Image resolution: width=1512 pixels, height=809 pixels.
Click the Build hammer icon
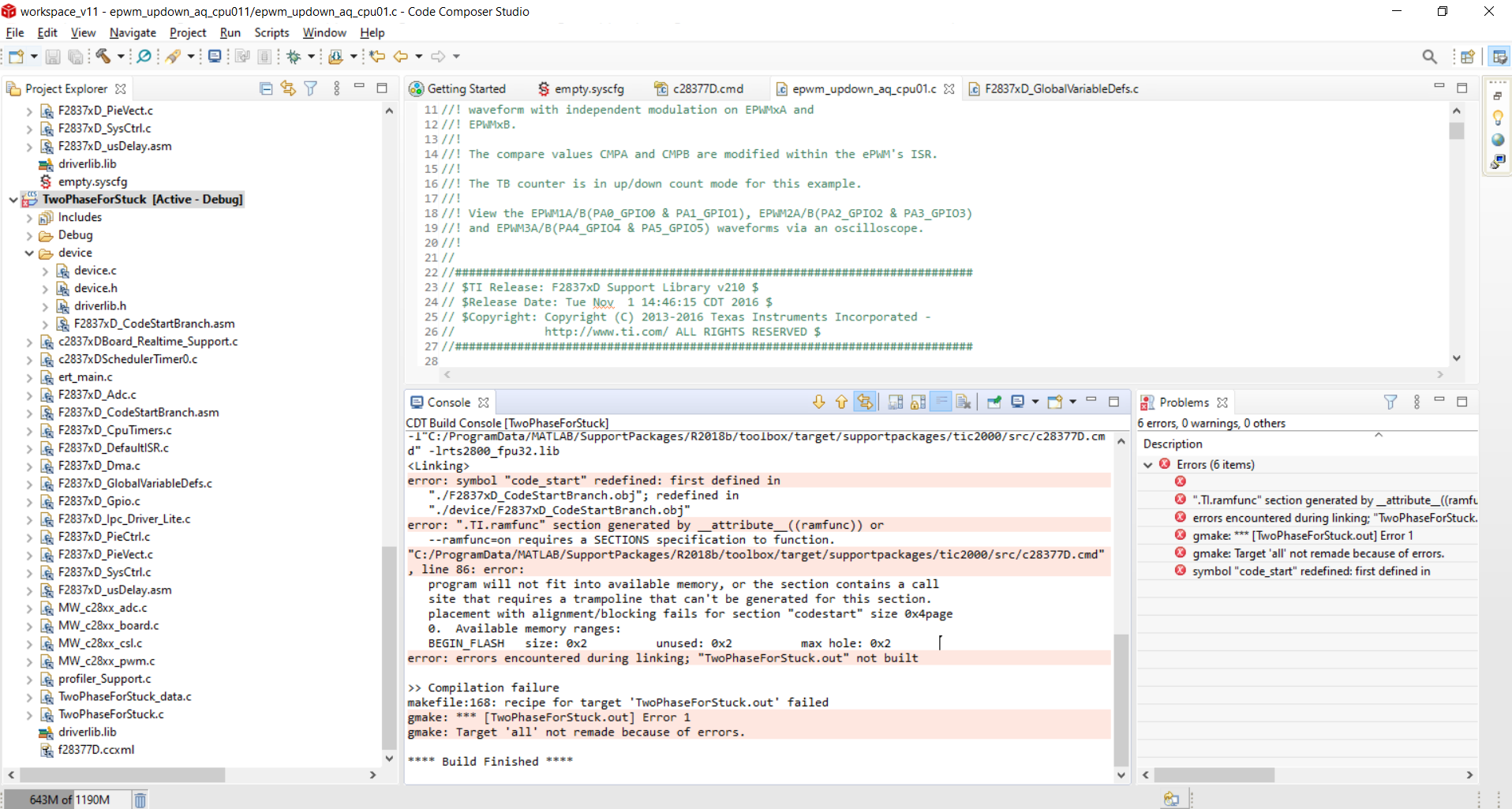103,56
